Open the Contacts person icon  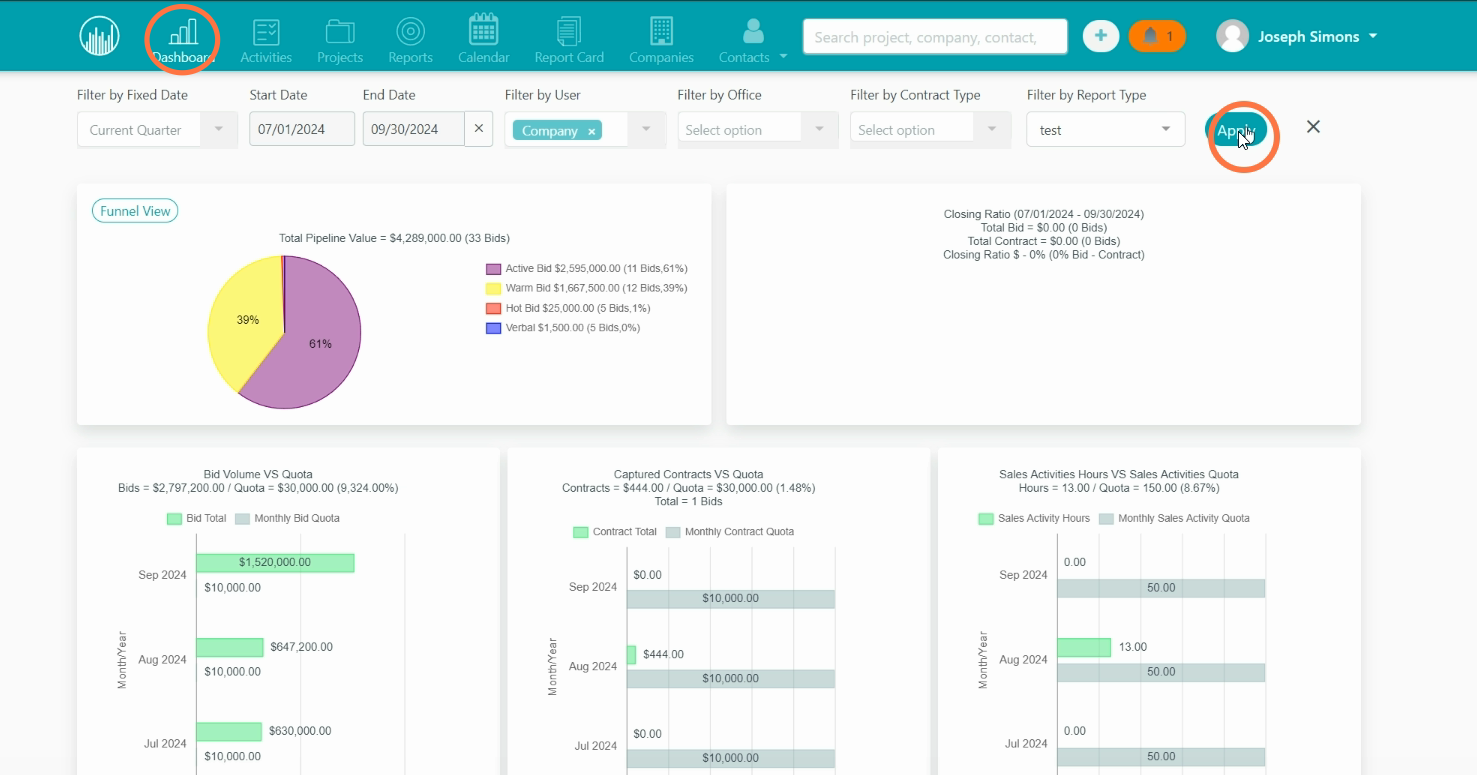[x=753, y=31]
